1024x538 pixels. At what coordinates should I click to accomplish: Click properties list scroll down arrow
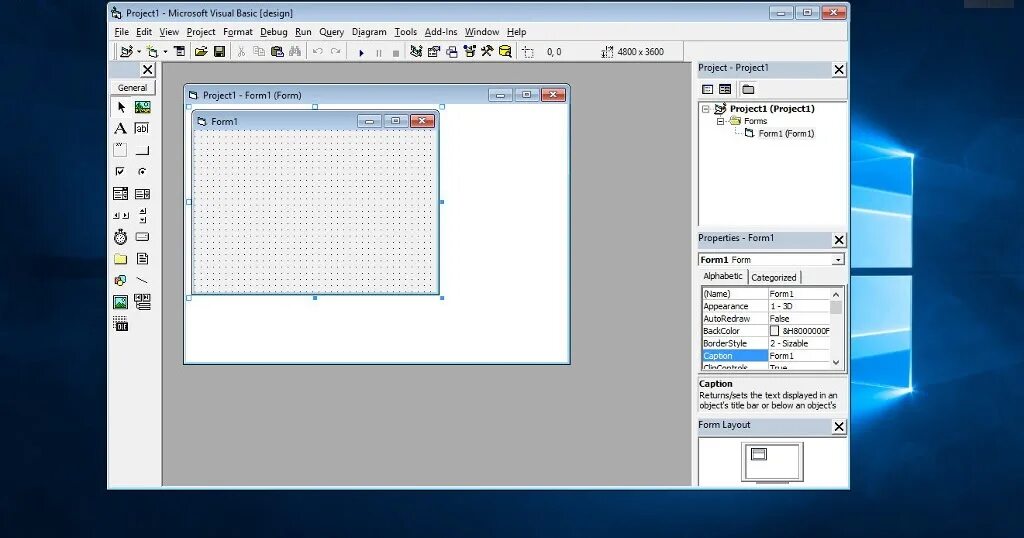pos(836,362)
